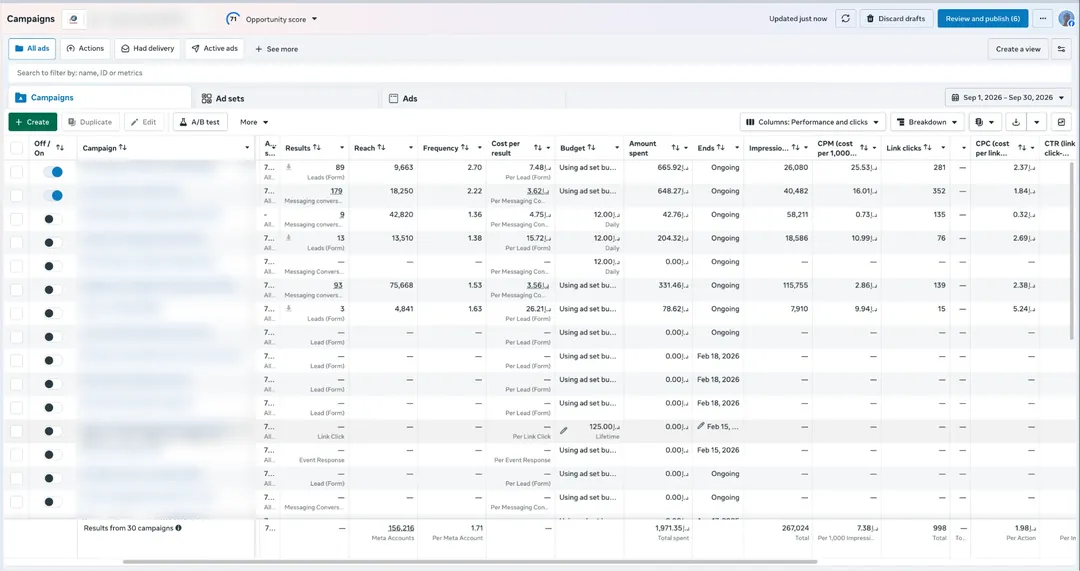Click the pencil icon beside the 125.00 budget
1080x571 pixels.
tap(563, 430)
